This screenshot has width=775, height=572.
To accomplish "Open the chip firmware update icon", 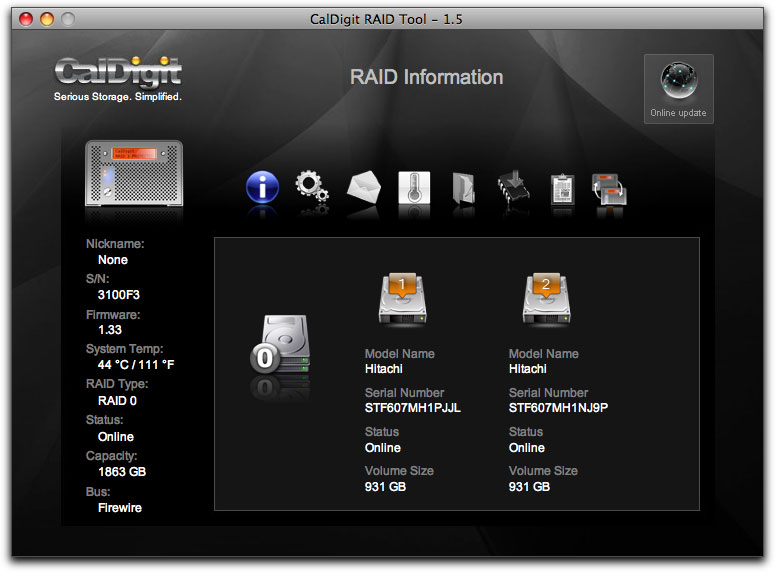I will (x=514, y=186).
